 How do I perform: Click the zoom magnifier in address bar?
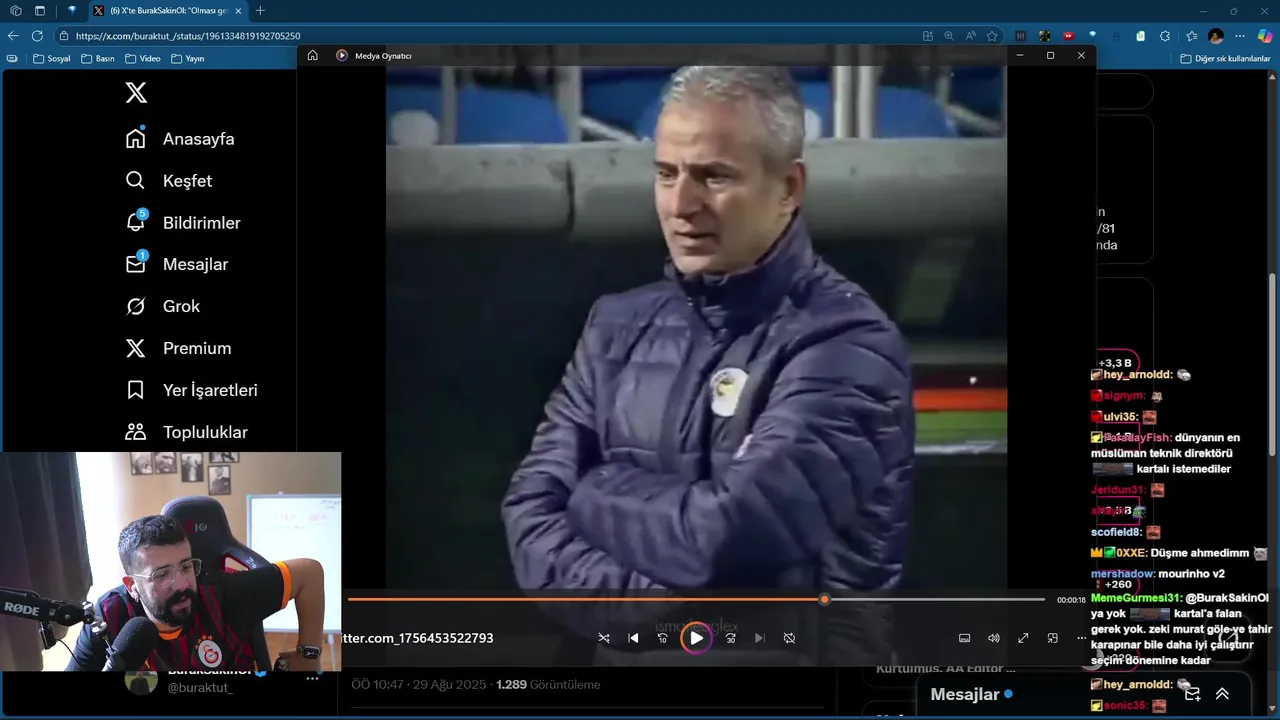point(949,36)
